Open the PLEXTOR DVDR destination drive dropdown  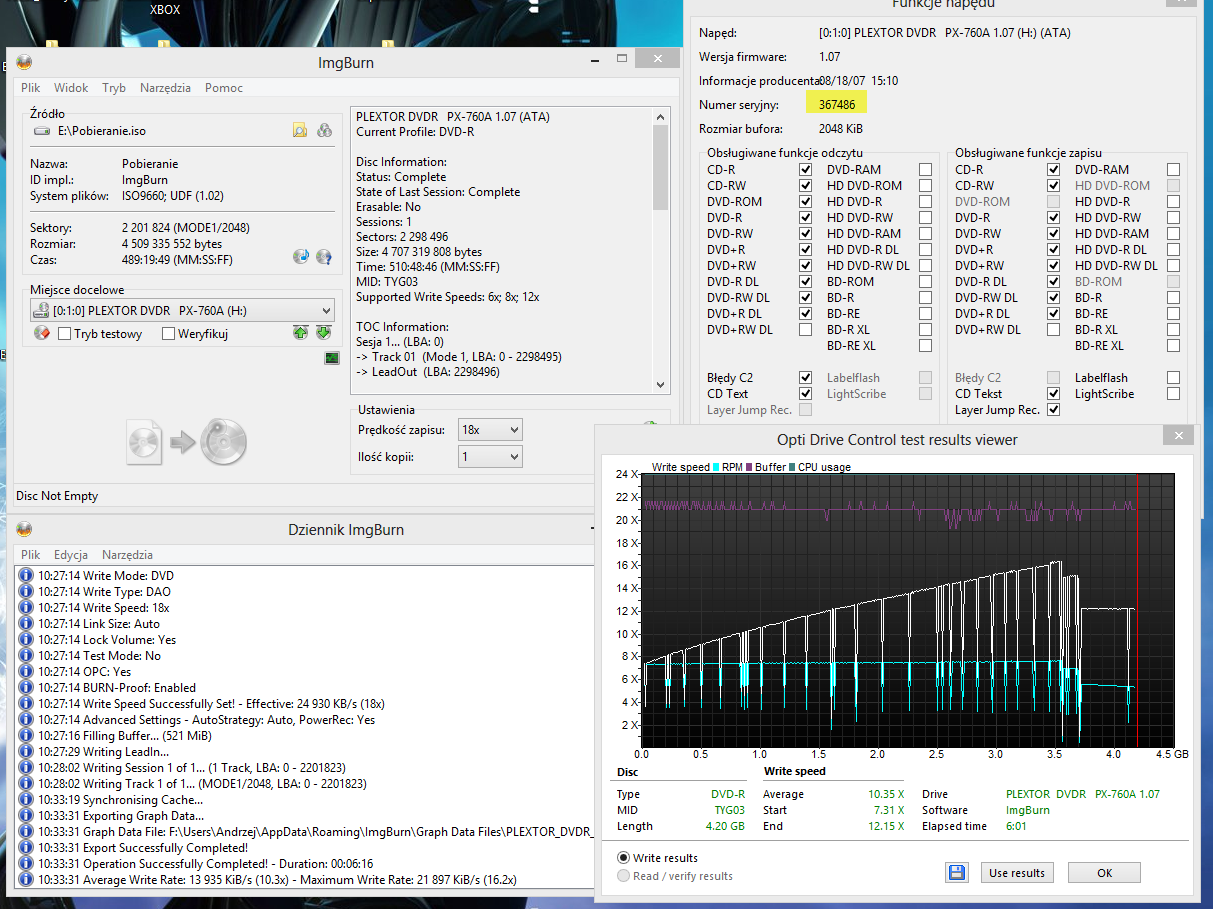182,311
